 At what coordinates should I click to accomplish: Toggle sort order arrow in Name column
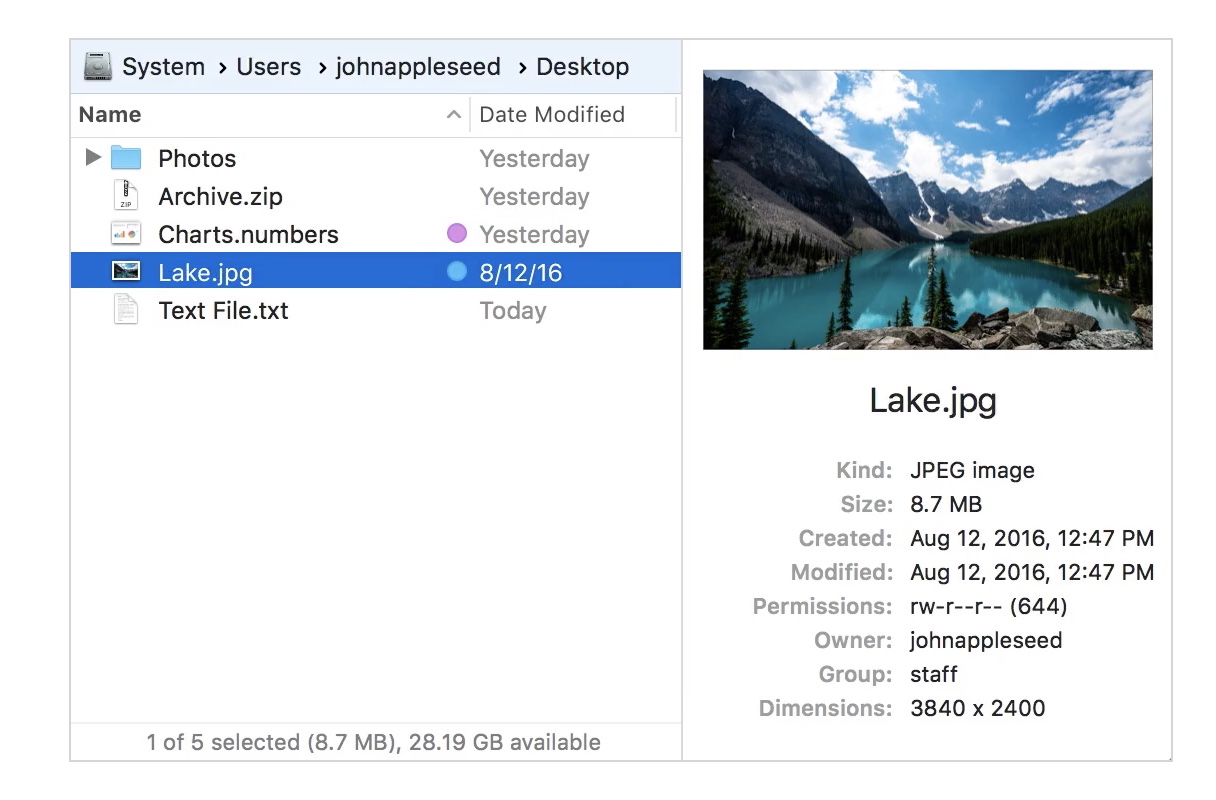(x=453, y=115)
